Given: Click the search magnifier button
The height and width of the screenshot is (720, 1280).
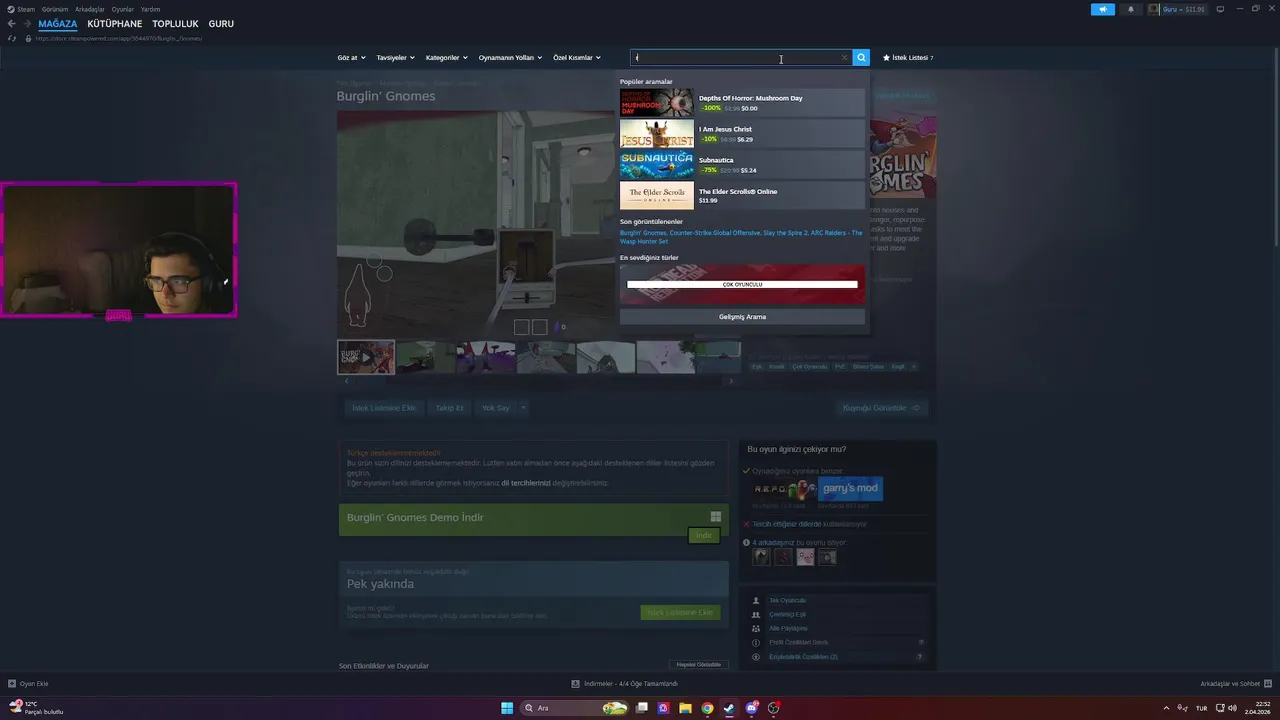Looking at the screenshot, I should coord(861,58).
